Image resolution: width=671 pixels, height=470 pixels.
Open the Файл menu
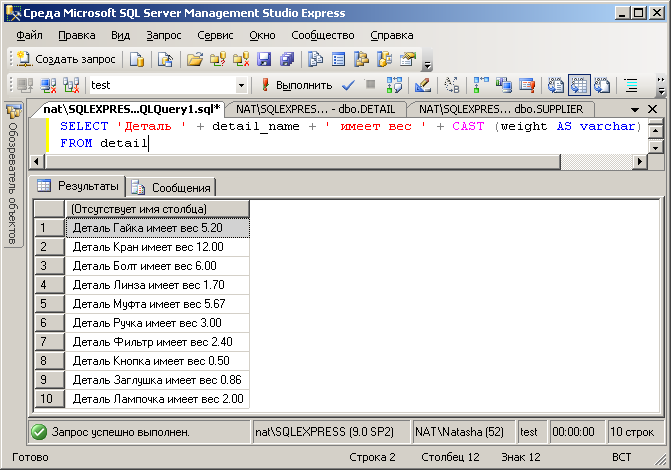click(x=29, y=35)
